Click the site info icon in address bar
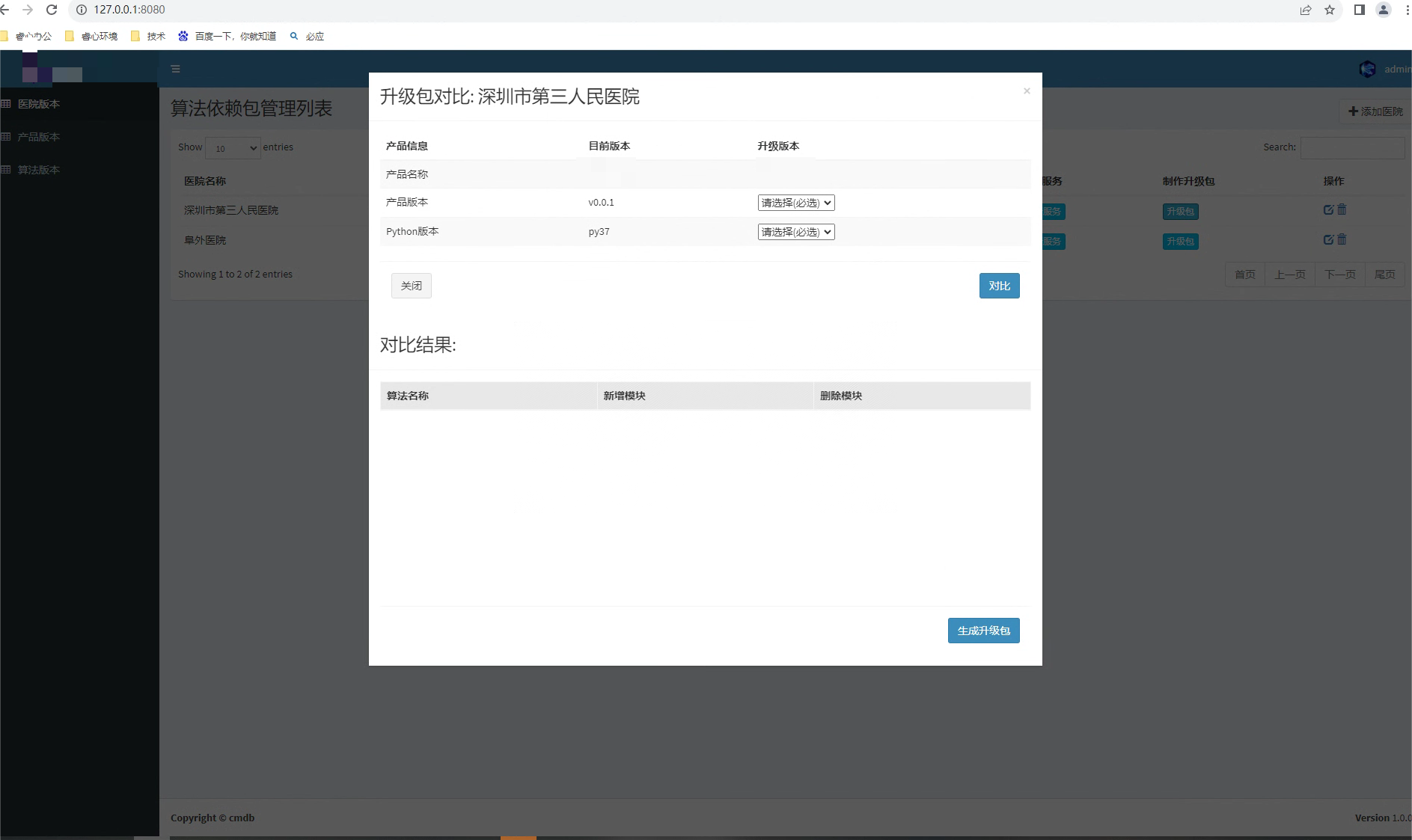This screenshot has height=840, width=1412. pyautogui.click(x=82, y=10)
